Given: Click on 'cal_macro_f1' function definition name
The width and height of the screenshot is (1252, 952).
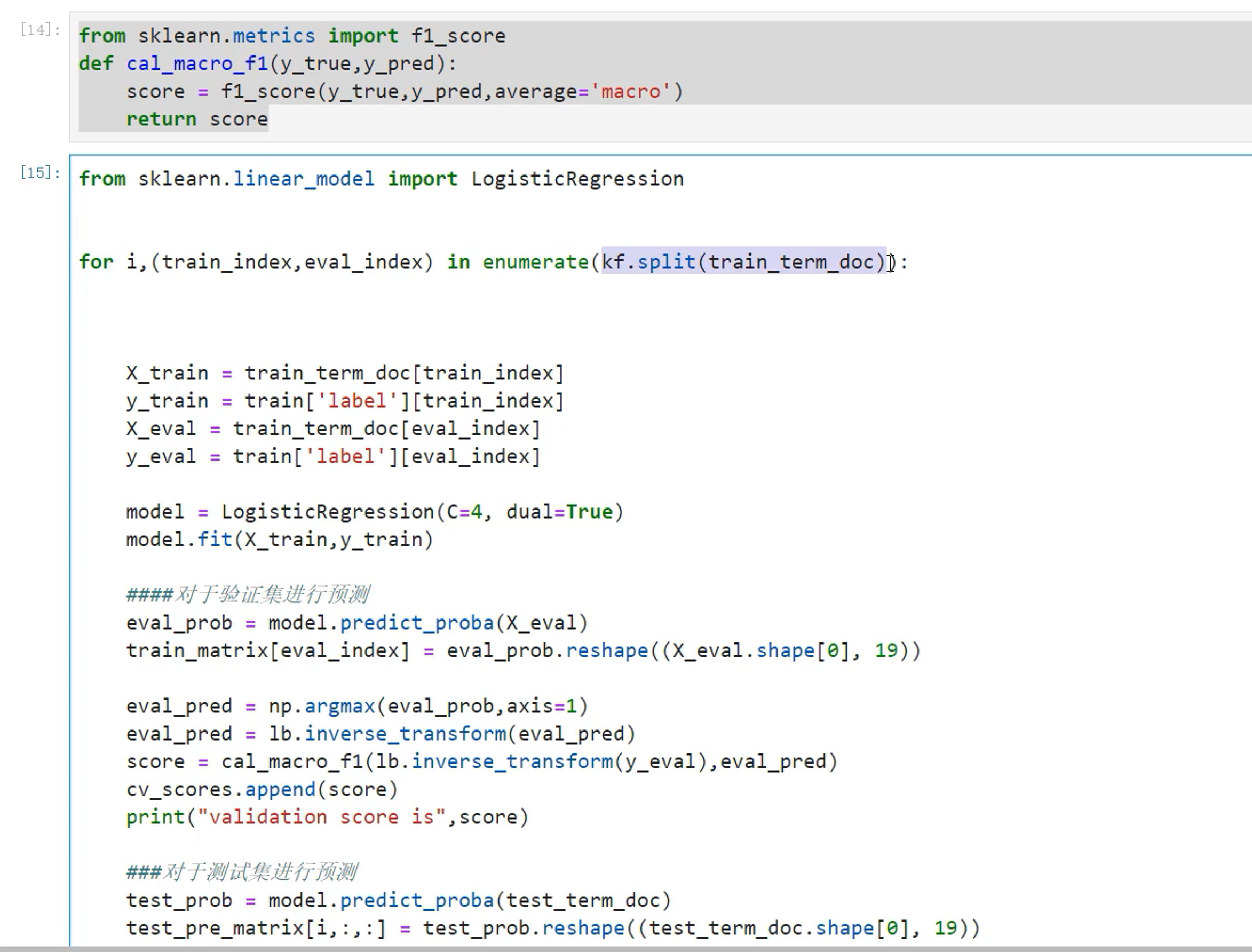Looking at the screenshot, I should click(197, 64).
